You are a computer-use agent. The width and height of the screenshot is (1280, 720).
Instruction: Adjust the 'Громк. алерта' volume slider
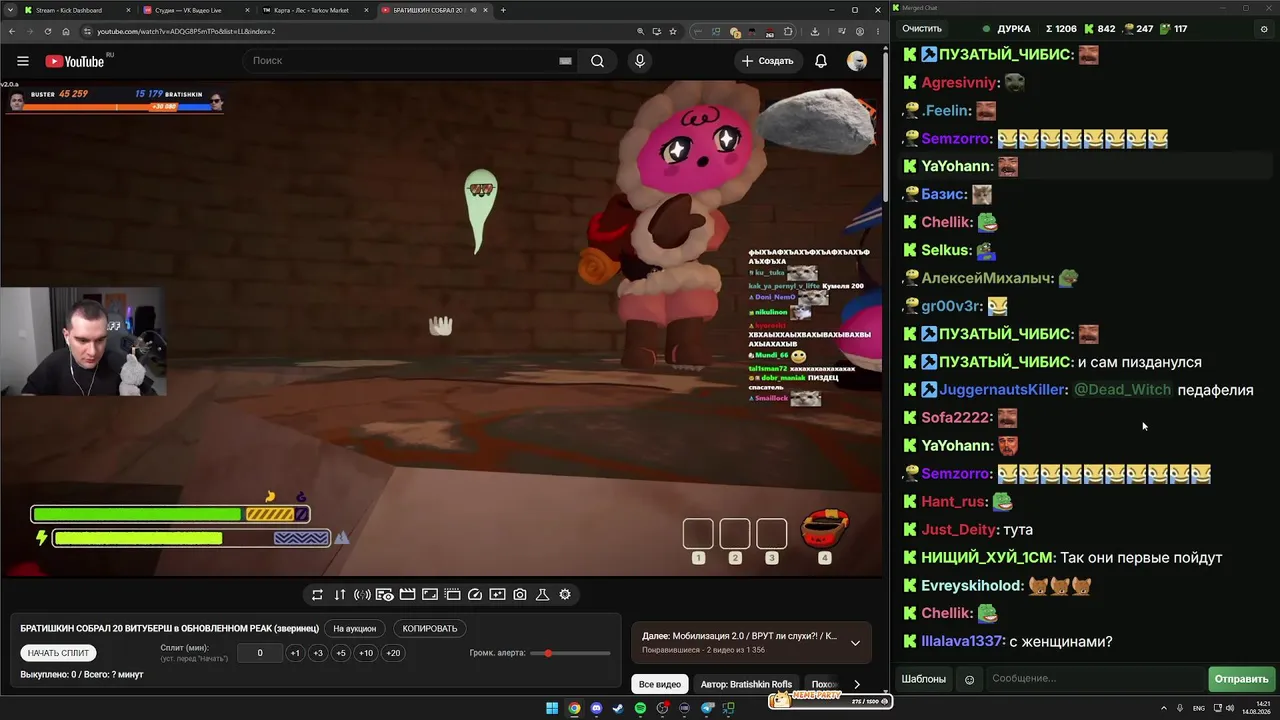click(572, 653)
